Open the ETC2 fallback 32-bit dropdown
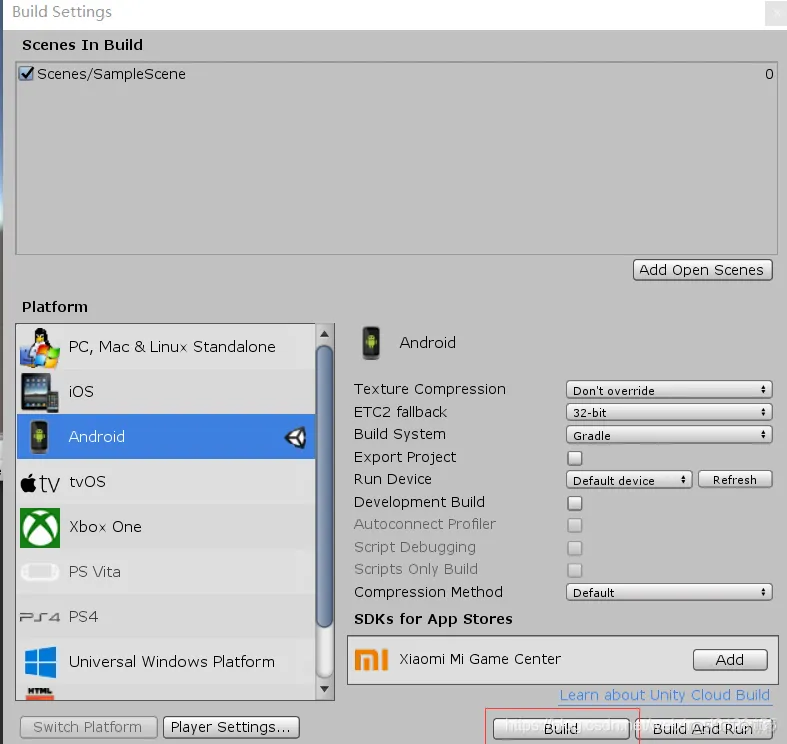This screenshot has width=787, height=744. click(x=669, y=413)
